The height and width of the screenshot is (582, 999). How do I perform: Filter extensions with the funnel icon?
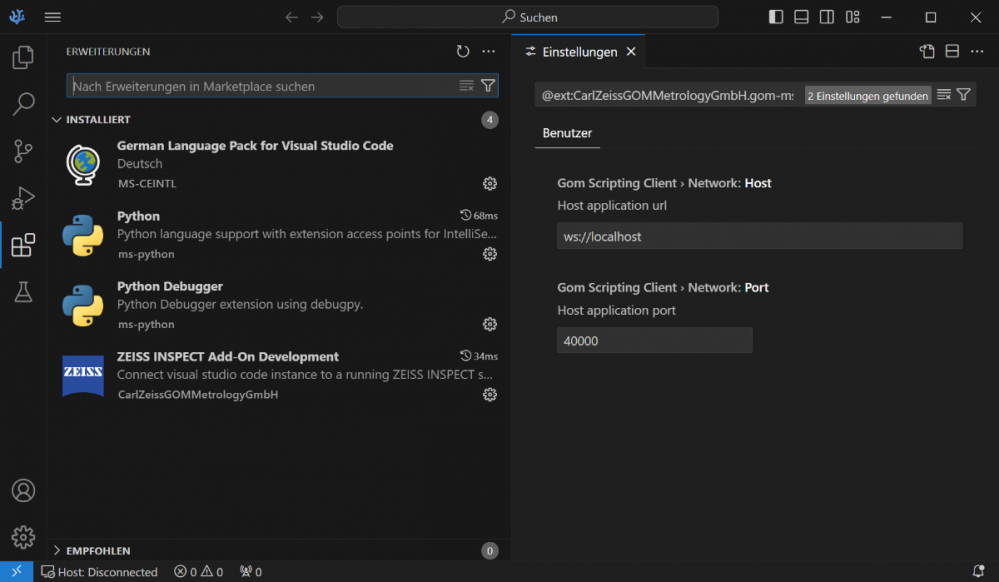click(x=488, y=86)
